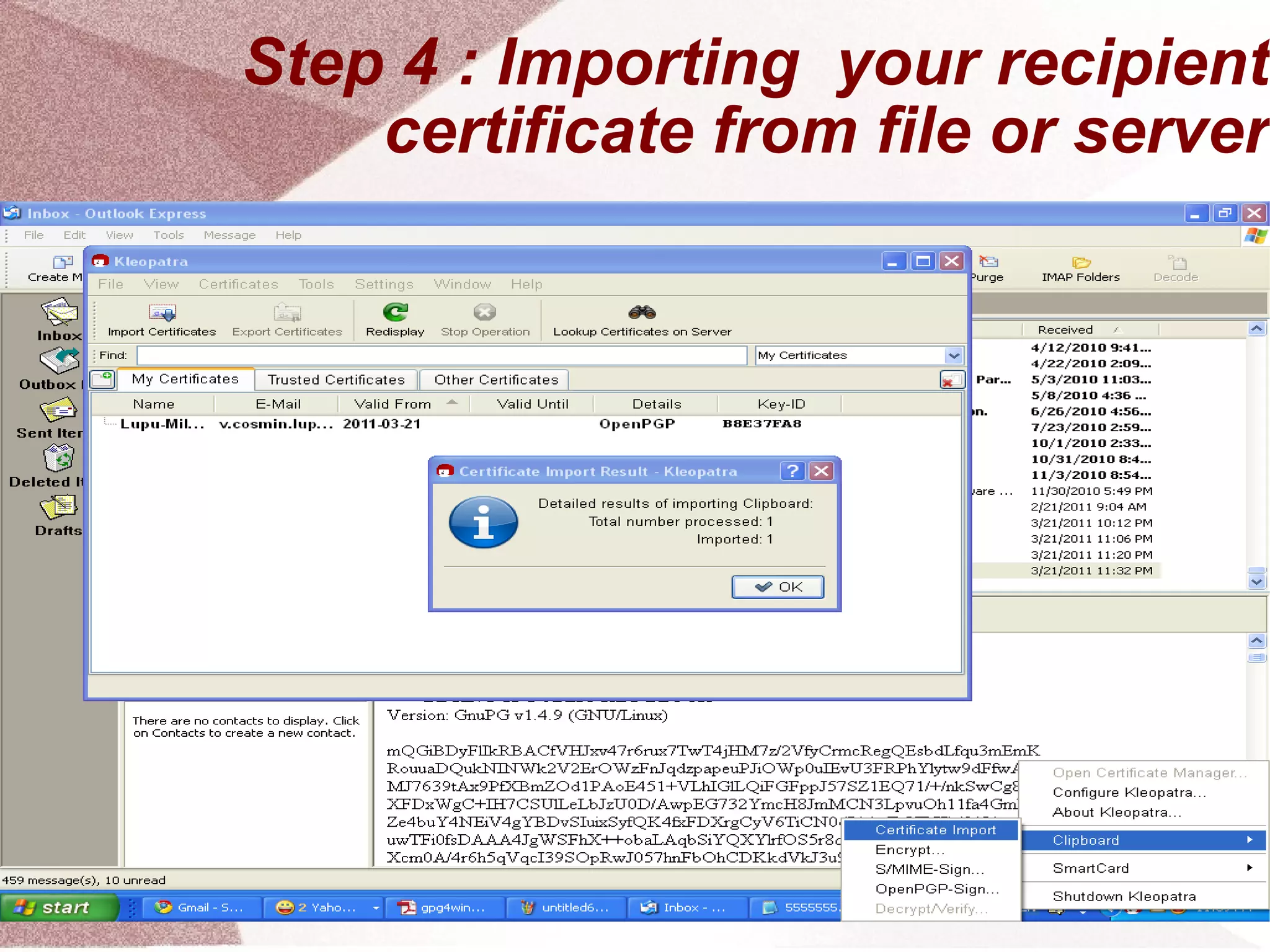Open the Inbox folder in Outlook Express

(x=59, y=319)
